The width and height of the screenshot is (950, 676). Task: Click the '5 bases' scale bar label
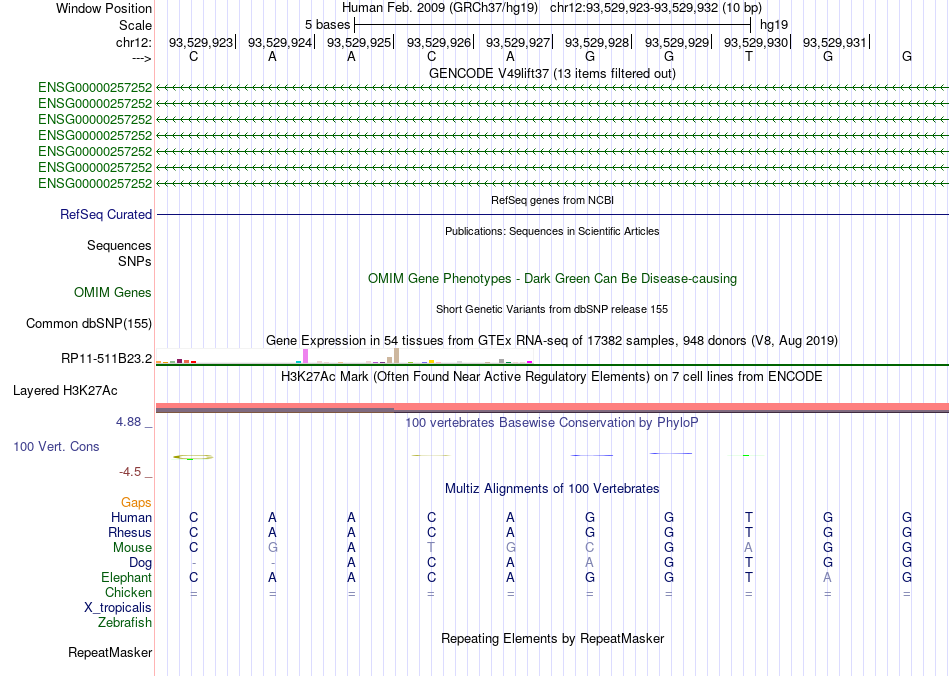(x=327, y=25)
